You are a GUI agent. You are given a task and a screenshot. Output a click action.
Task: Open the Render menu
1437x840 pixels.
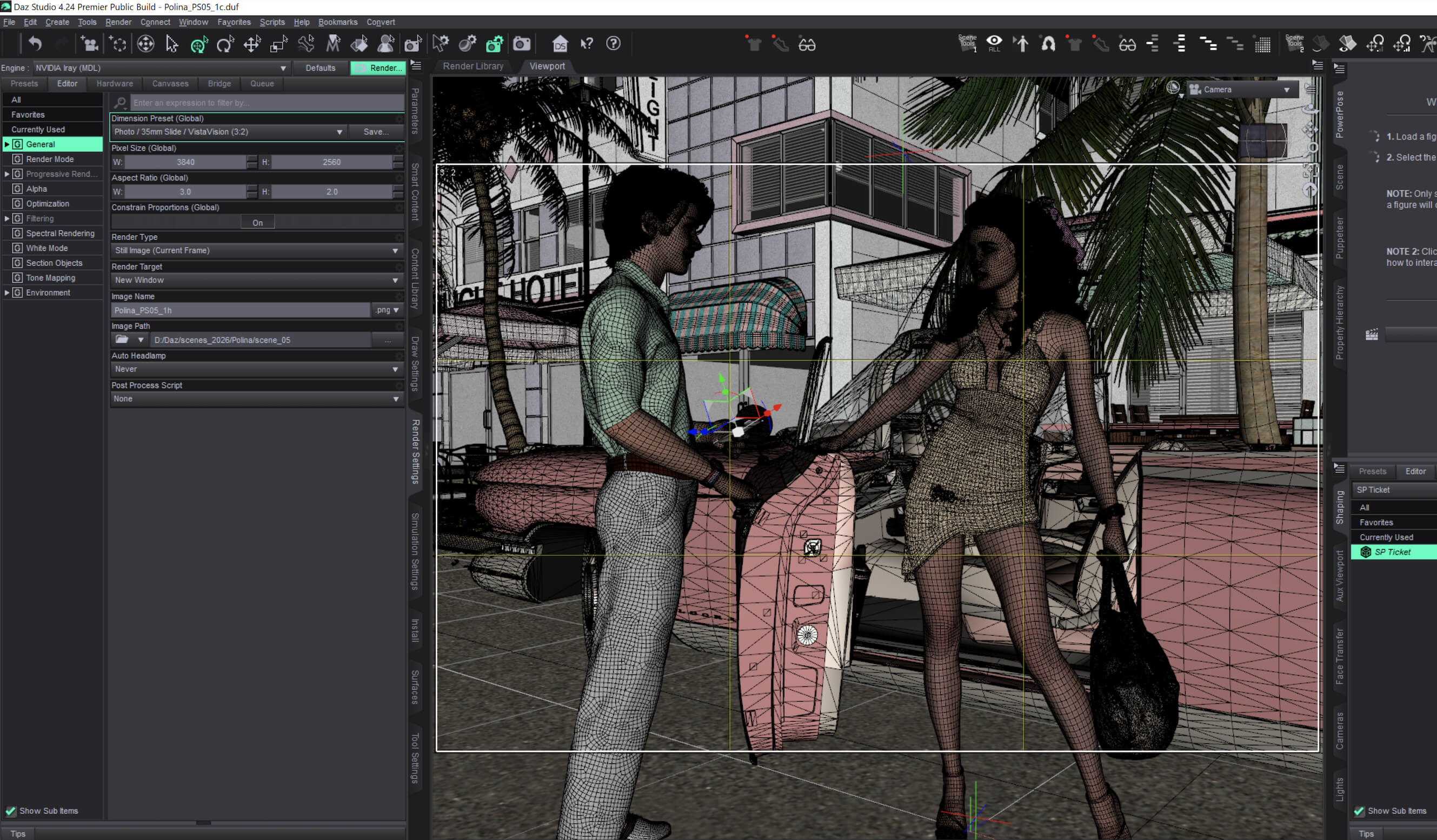tap(118, 22)
